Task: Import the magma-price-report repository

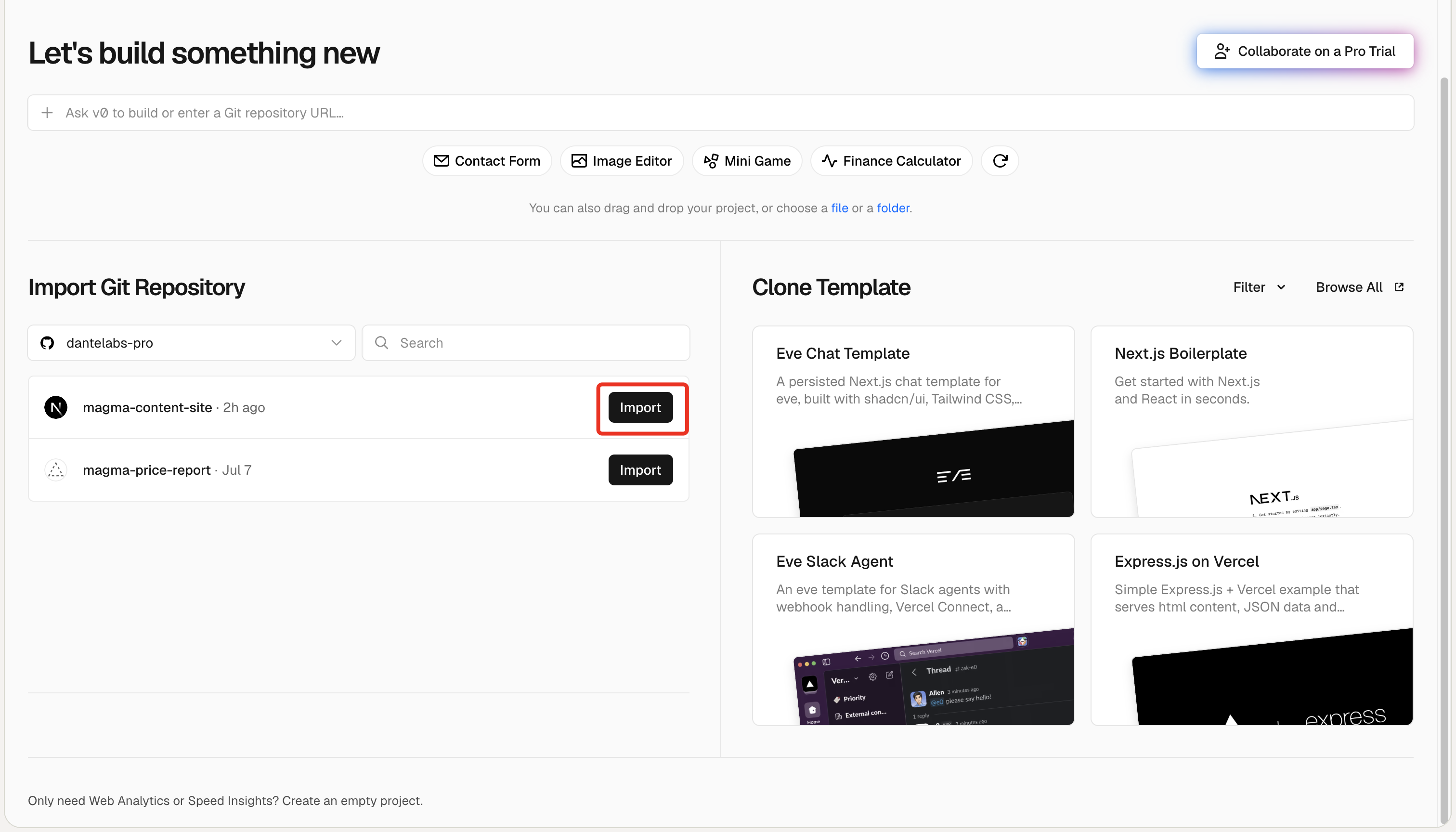Action: pos(640,470)
